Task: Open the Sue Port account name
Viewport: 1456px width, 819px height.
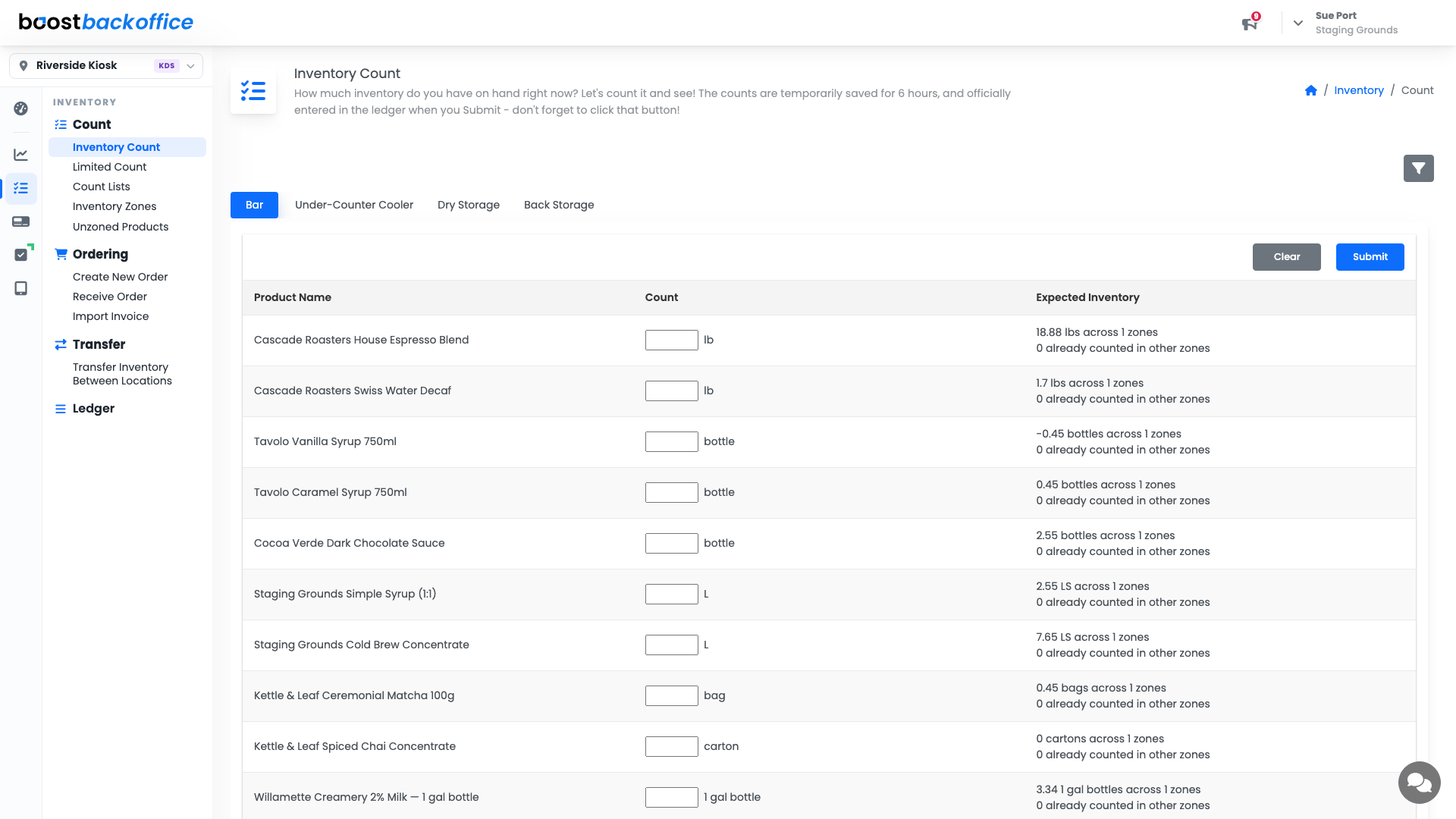Action: [x=1335, y=16]
